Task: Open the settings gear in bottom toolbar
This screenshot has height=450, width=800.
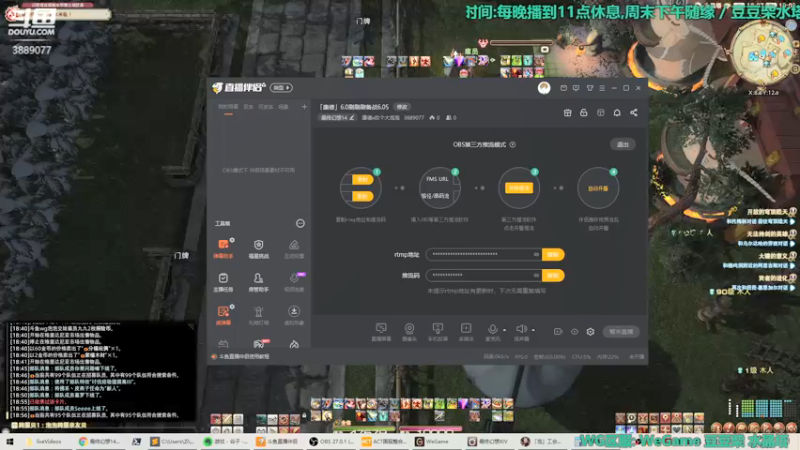Action: point(590,332)
